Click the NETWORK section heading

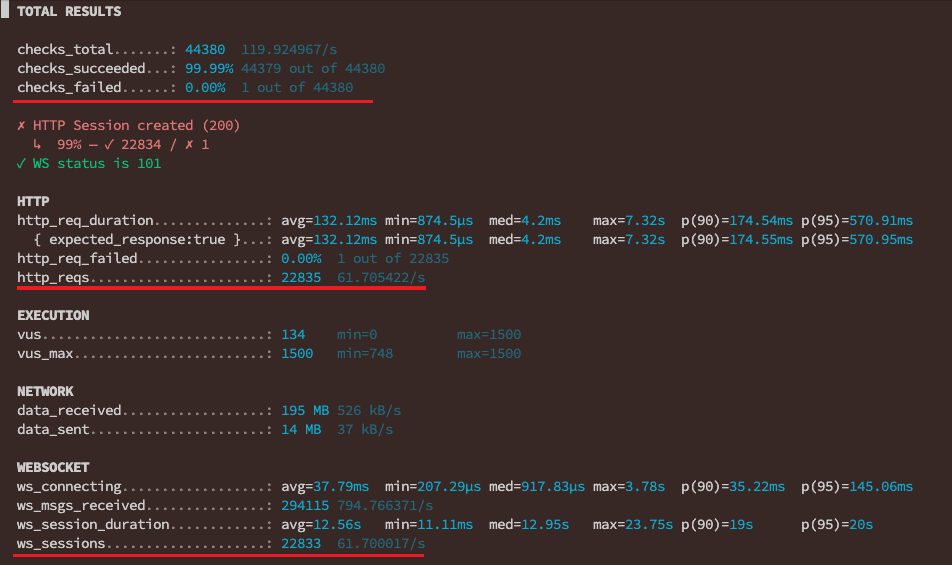(x=45, y=392)
